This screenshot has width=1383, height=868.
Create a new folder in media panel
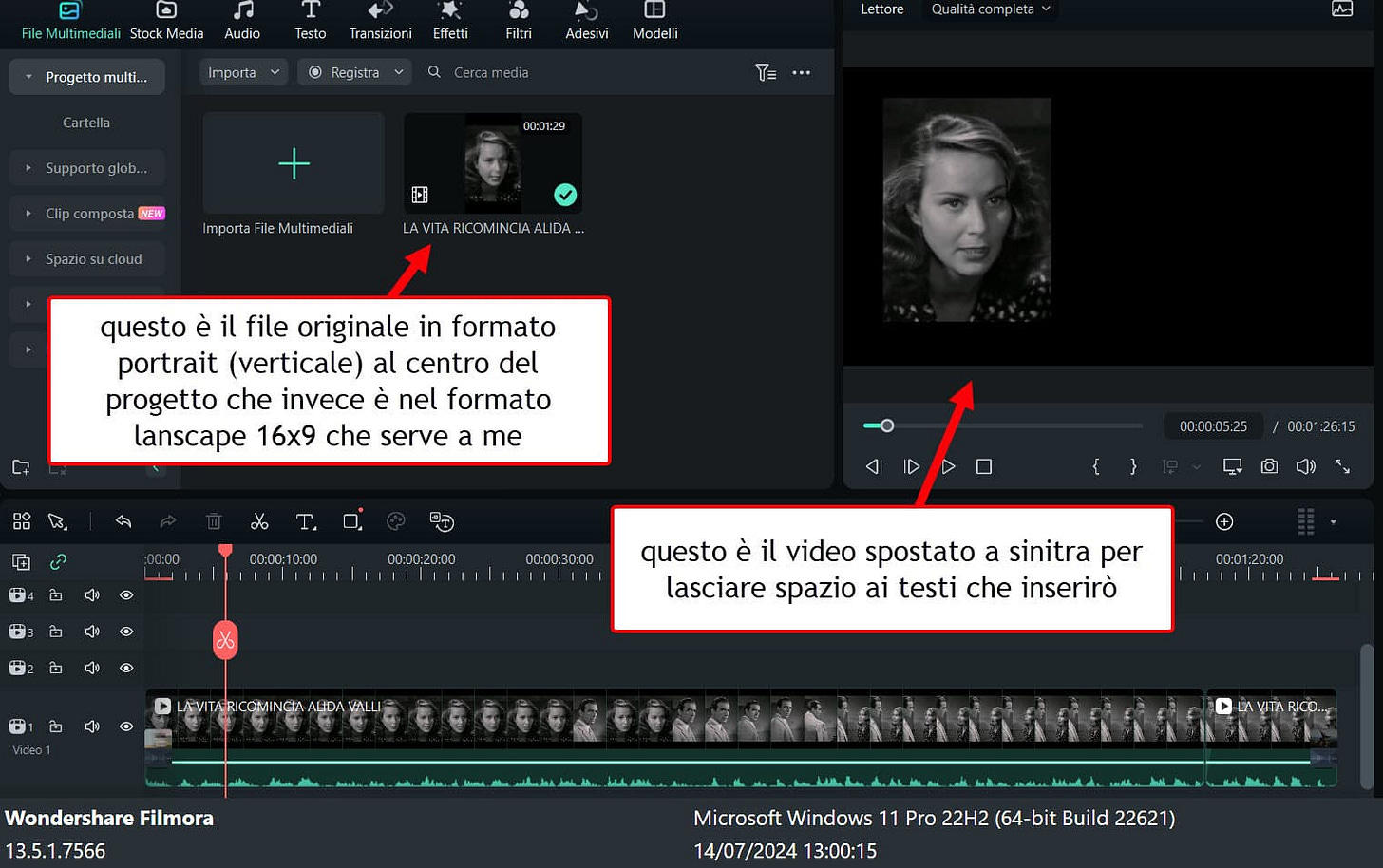coord(21,467)
